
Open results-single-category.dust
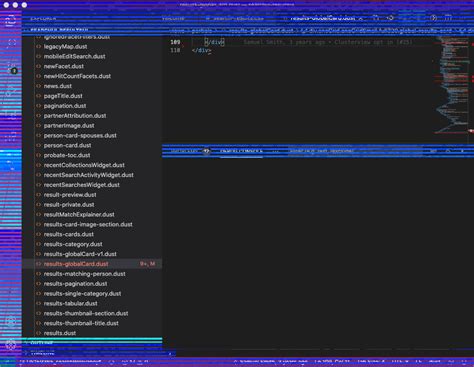coord(82,294)
